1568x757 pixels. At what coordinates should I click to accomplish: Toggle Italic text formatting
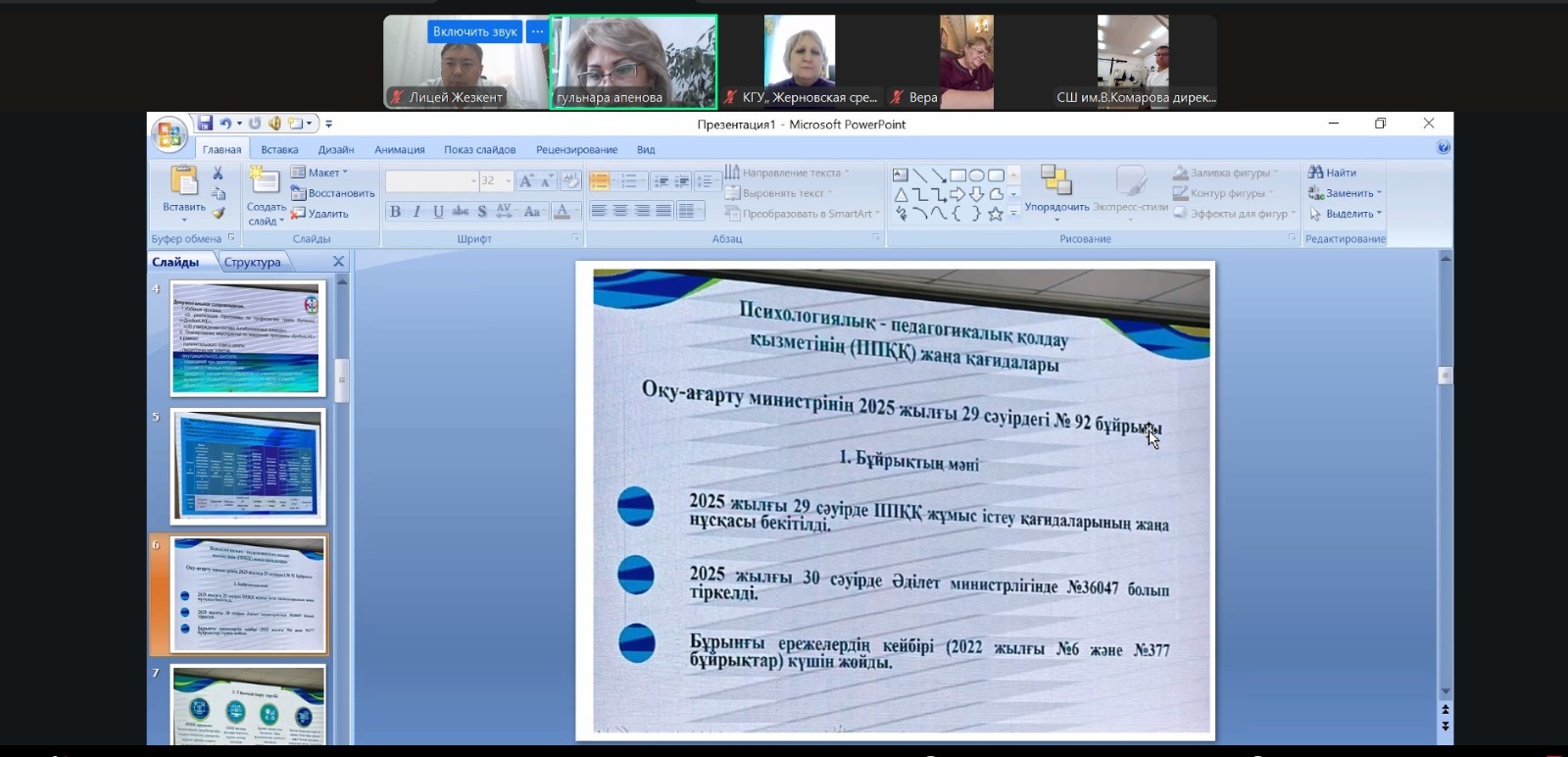[x=416, y=211]
